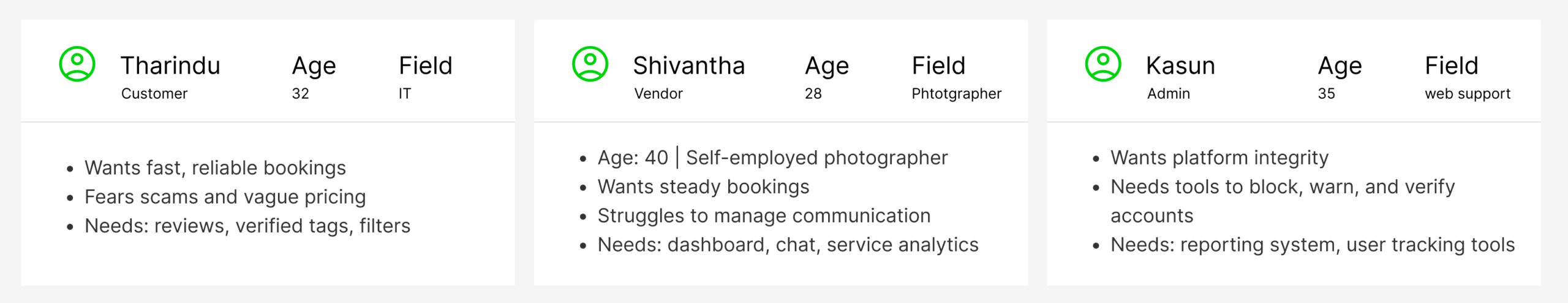
Task: Click the Admin role label
Action: pyautogui.click(x=1169, y=94)
